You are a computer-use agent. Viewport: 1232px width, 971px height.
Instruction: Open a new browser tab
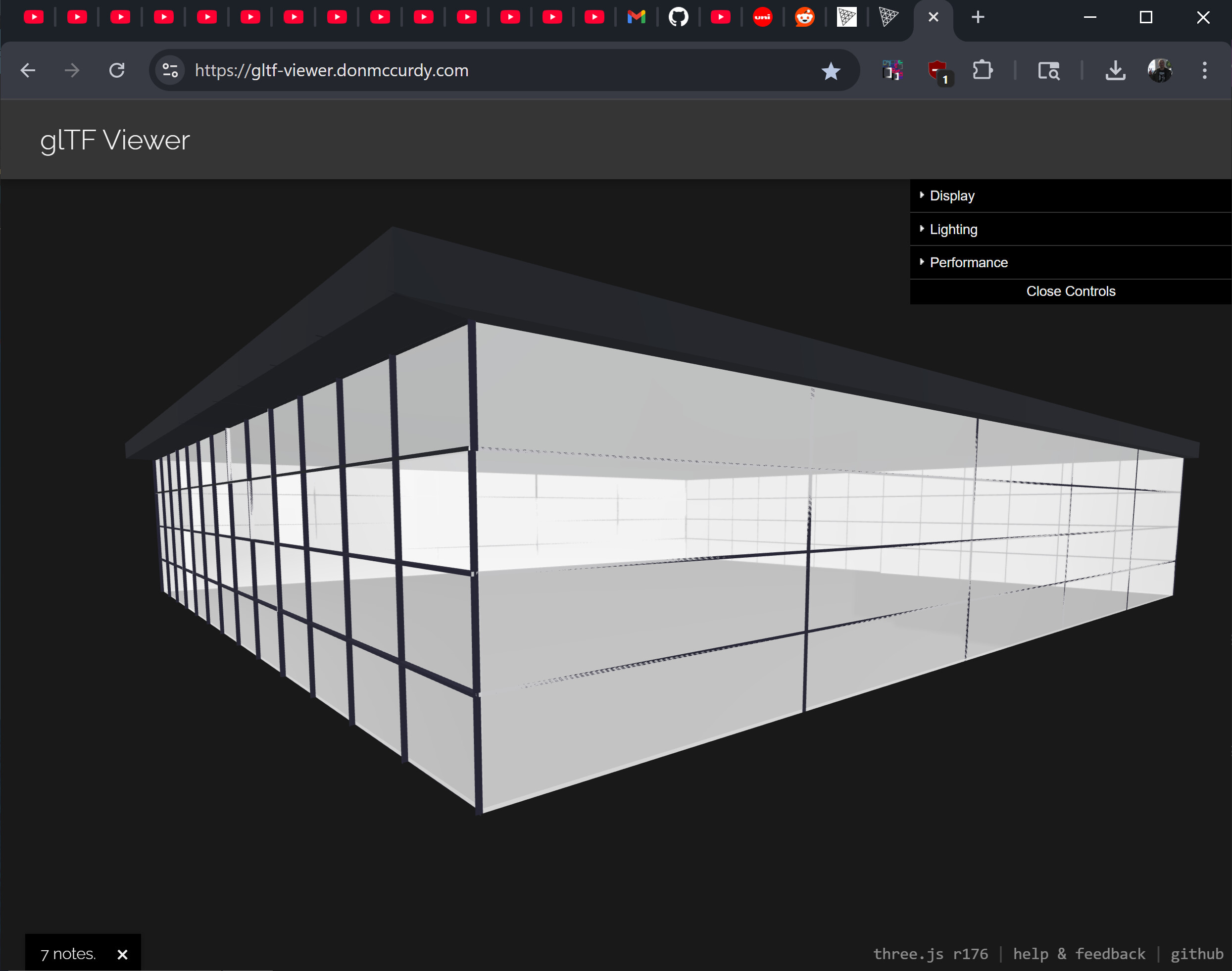(x=977, y=17)
